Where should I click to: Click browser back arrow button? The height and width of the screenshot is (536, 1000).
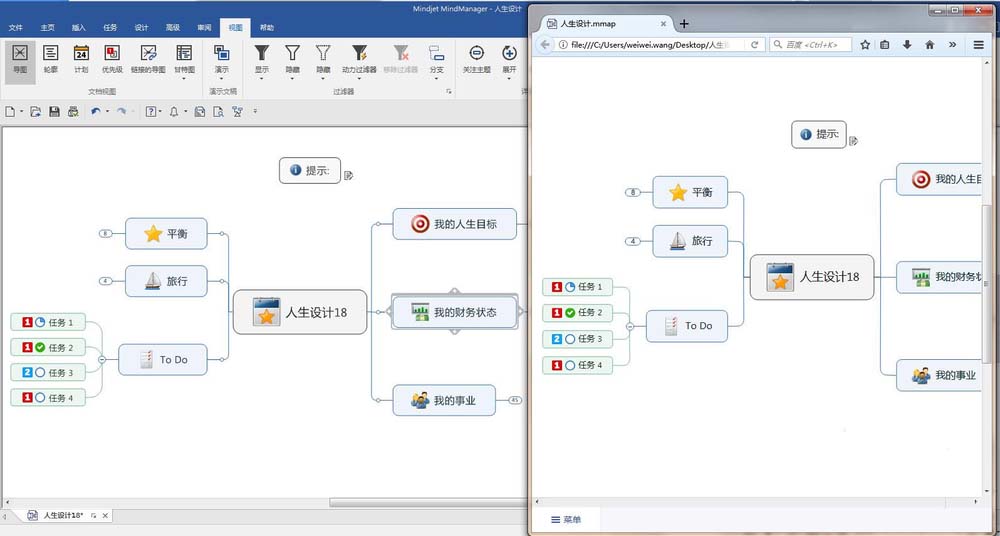545,45
